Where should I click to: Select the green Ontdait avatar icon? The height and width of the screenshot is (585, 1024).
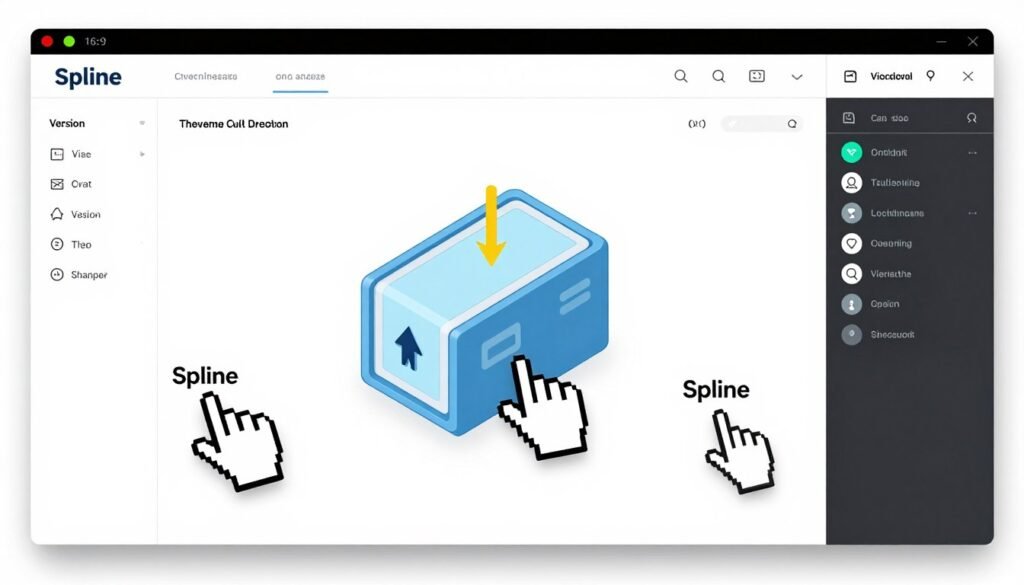pos(851,152)
